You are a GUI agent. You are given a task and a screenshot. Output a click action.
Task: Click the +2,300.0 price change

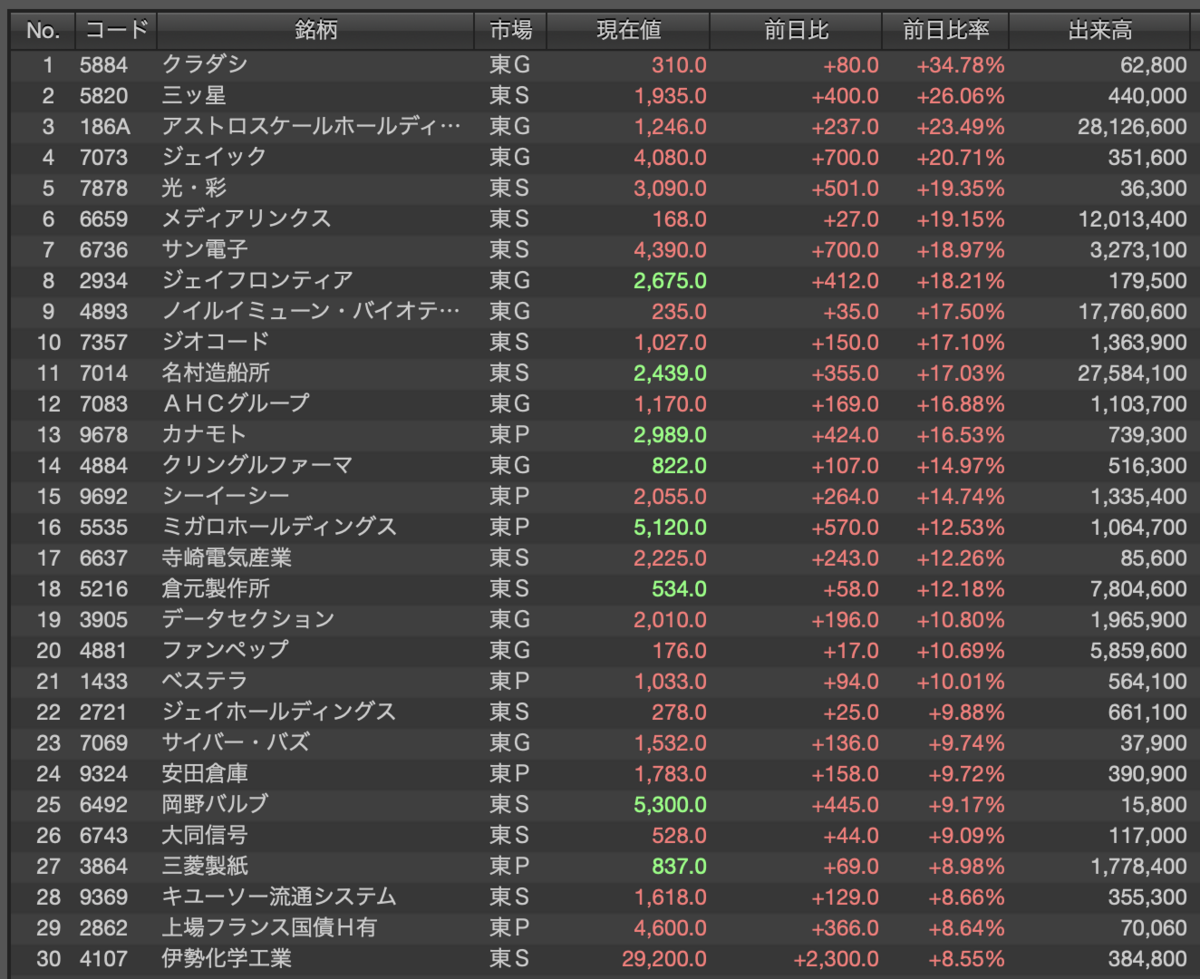click(x=836, y=958)
